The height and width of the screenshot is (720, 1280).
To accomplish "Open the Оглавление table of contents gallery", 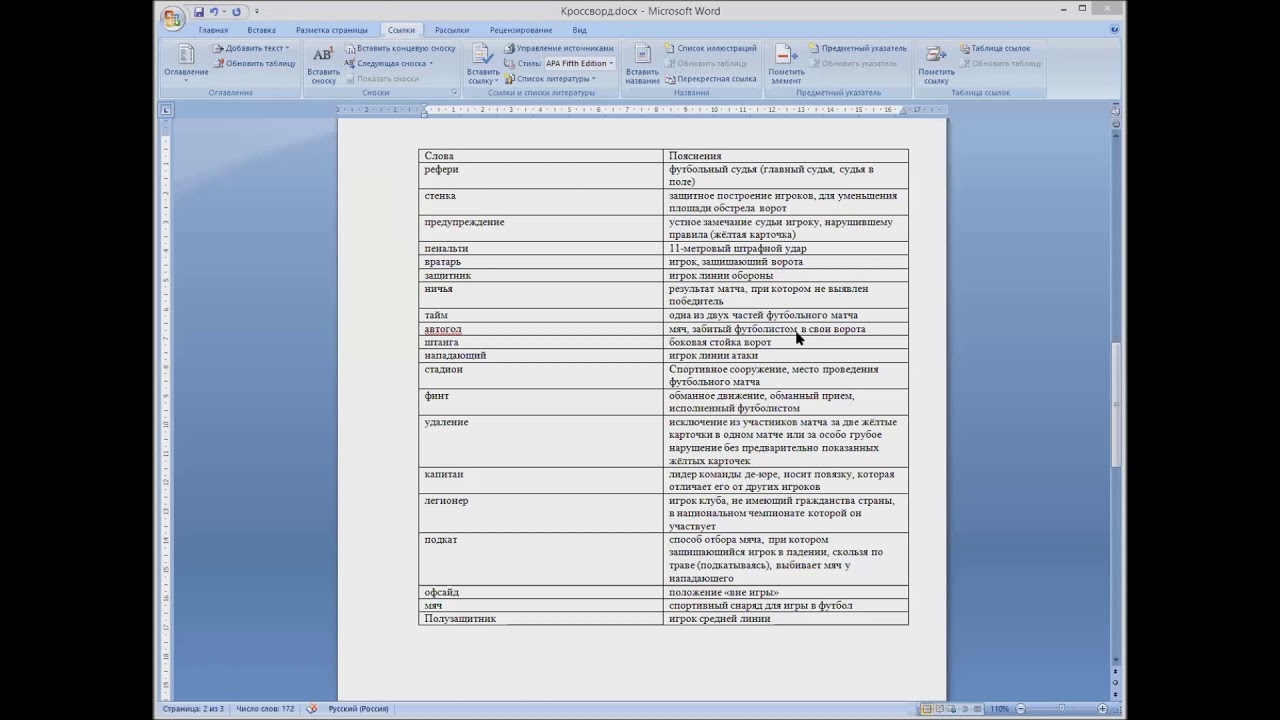I will coord(186,63).
